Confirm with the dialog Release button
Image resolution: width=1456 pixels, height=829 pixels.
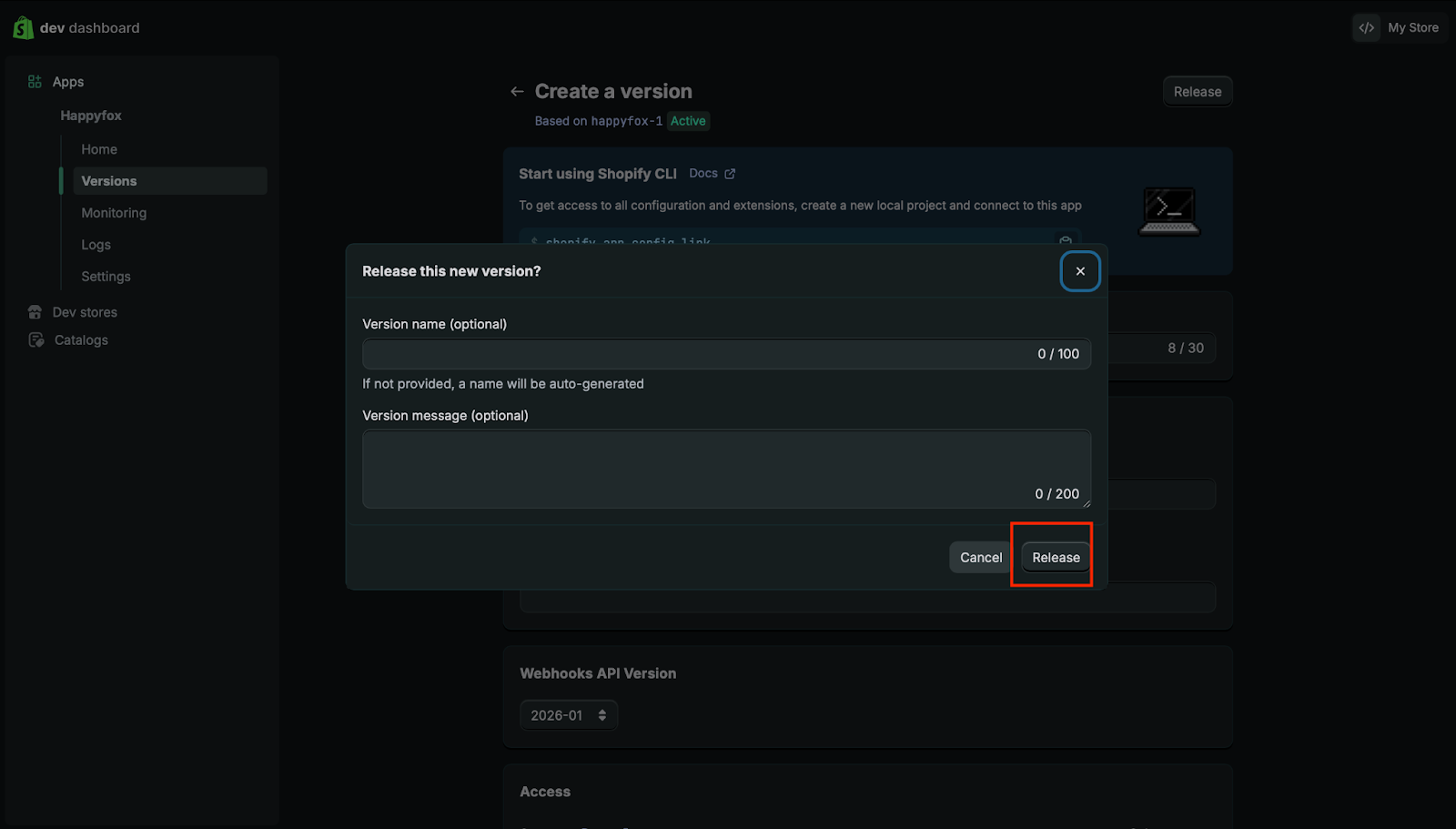1056,558
